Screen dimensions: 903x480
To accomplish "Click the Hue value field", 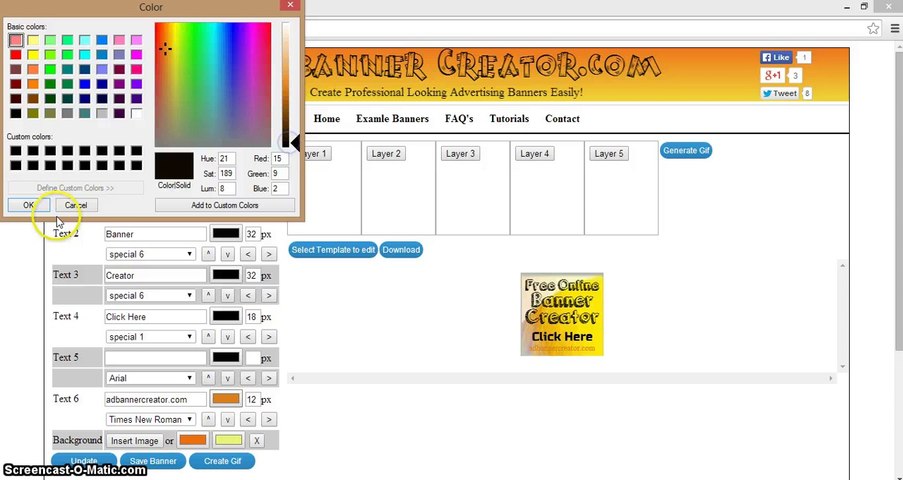I will tap(227, 158).
